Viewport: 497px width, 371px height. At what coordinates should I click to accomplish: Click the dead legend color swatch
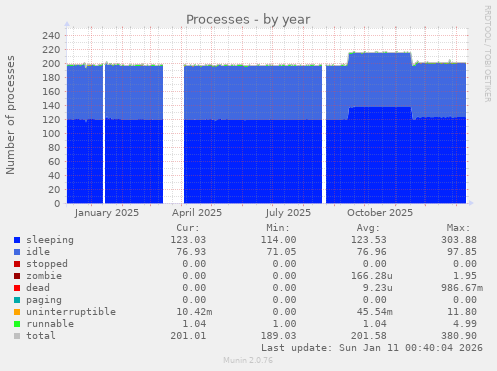tap(17, 288)
